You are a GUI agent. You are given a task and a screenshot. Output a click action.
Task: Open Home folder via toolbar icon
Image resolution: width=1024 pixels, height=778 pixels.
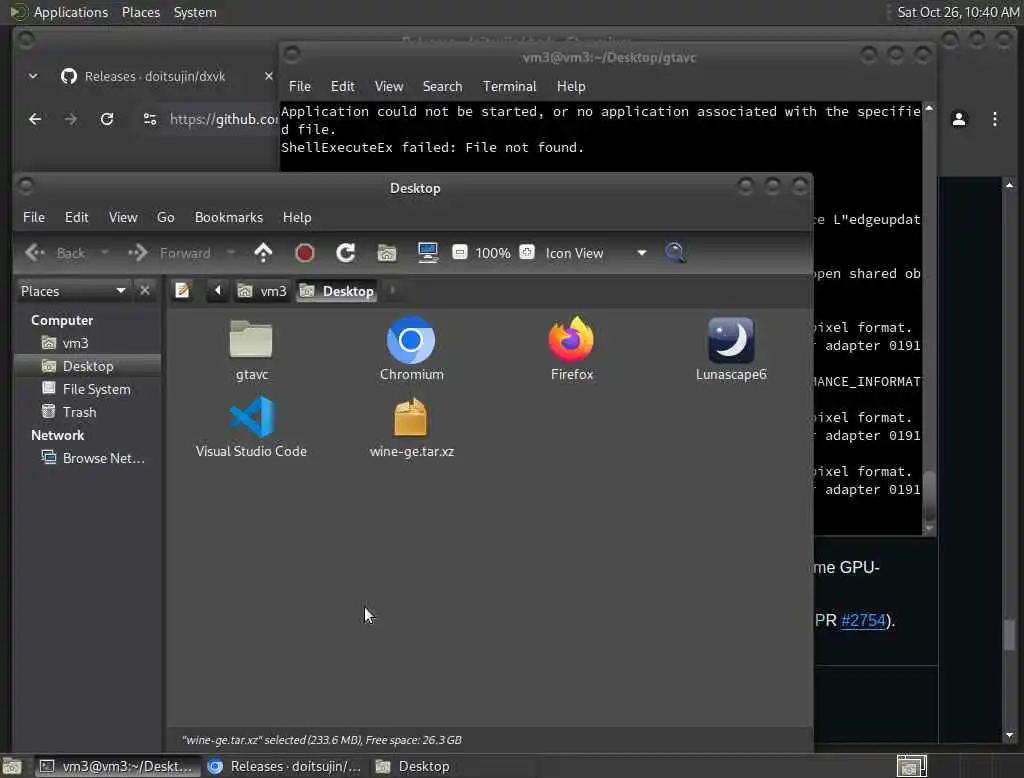point(387,253)
